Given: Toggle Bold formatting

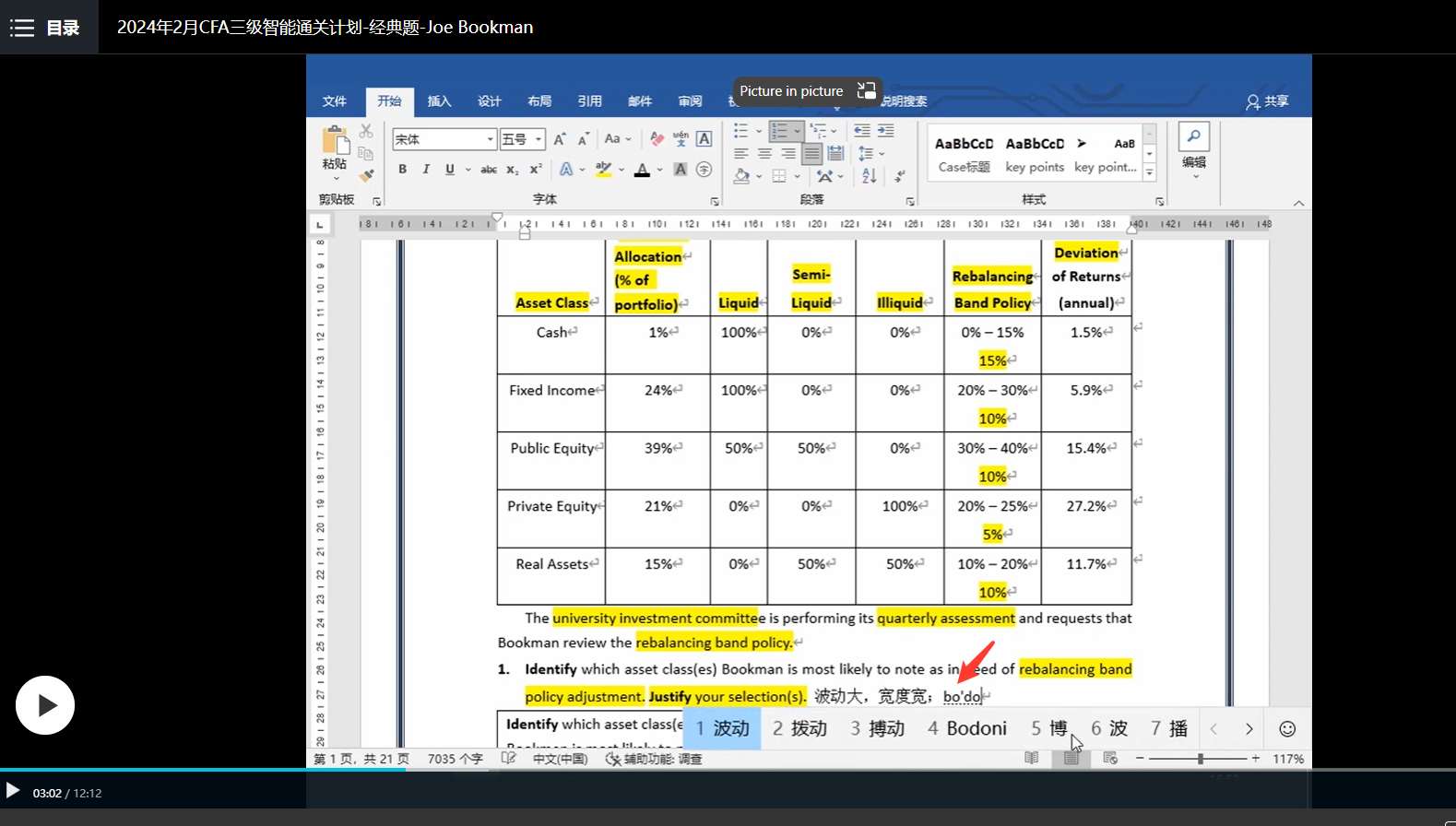Looking at the screenshot, I should pyautogui.click(x=402, y=170).
